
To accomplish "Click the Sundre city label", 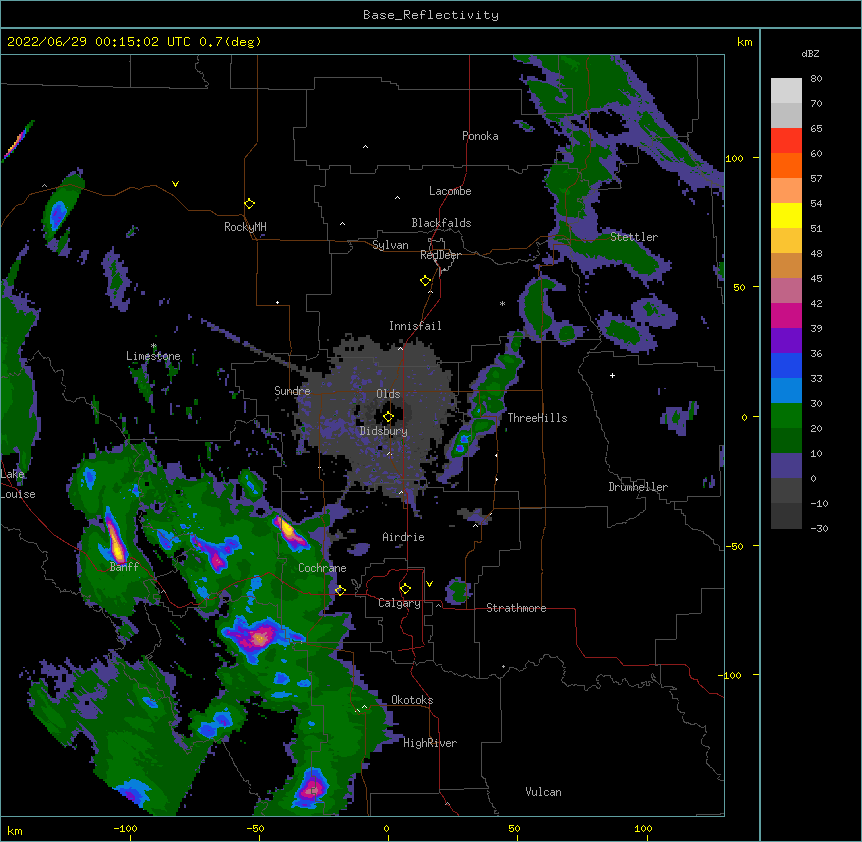I will [x=292, y=391].
